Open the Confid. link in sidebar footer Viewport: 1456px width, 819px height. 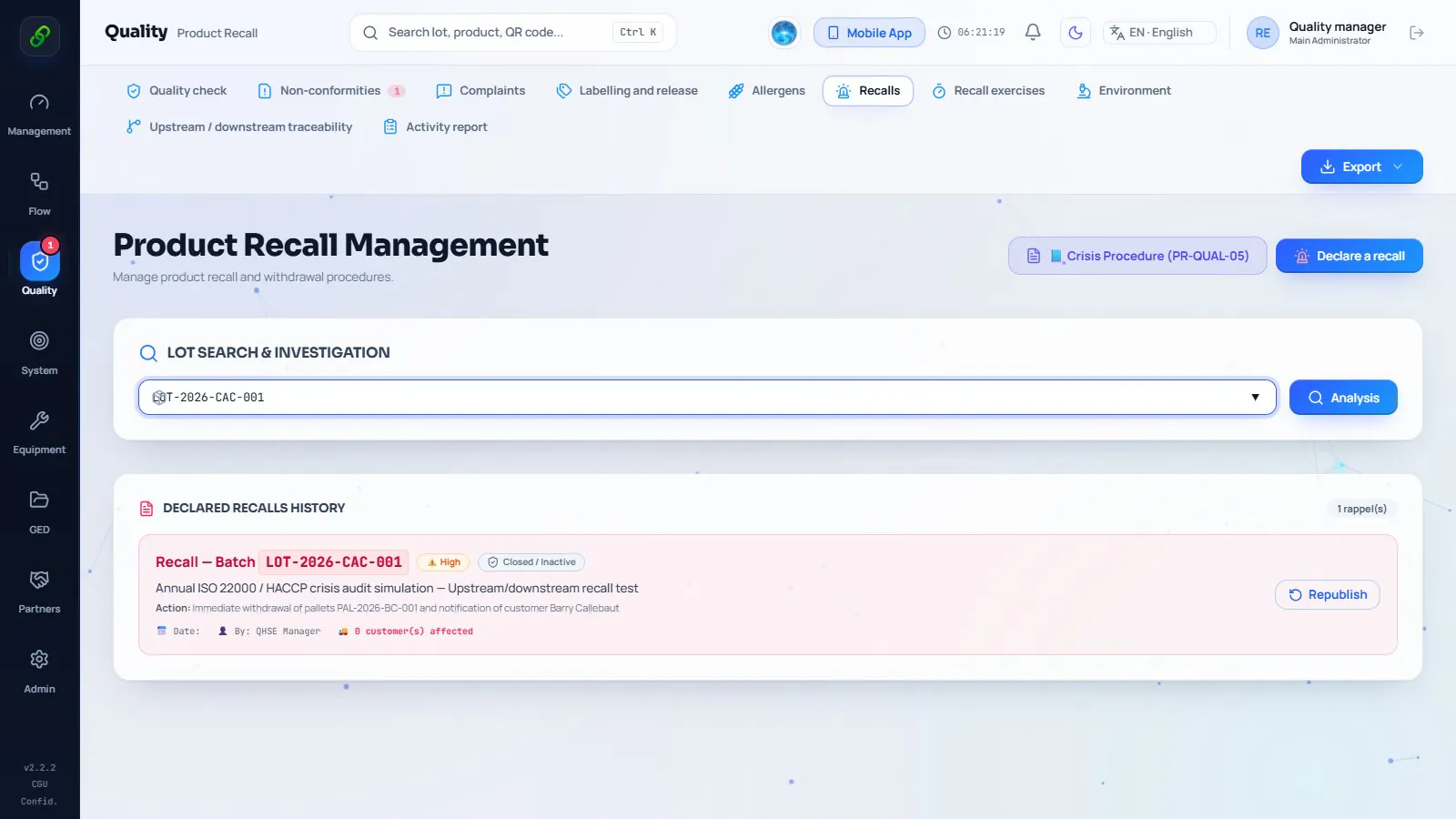[x=39, y=802]
